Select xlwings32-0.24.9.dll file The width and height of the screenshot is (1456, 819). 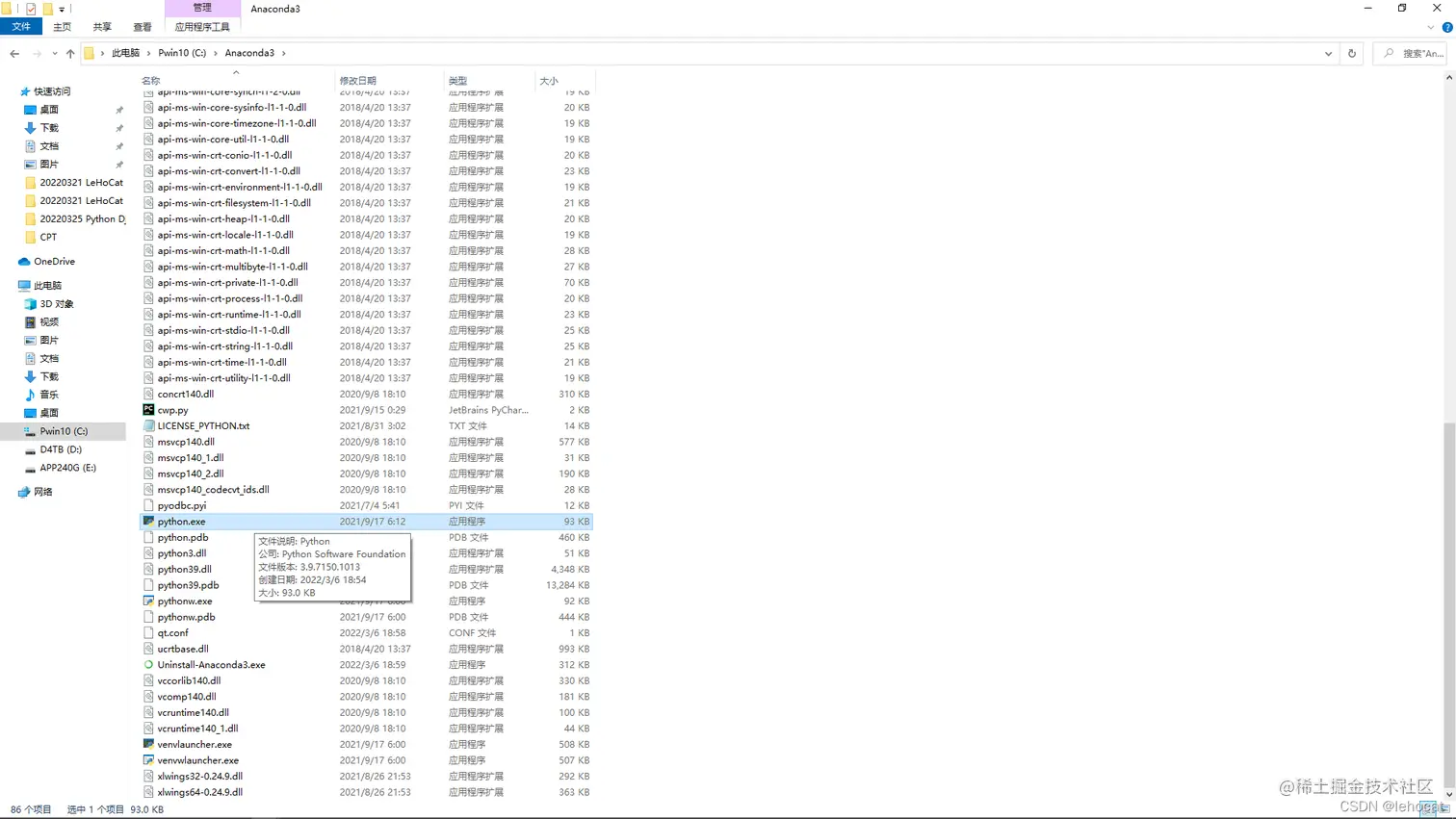[x=199, y=776]
